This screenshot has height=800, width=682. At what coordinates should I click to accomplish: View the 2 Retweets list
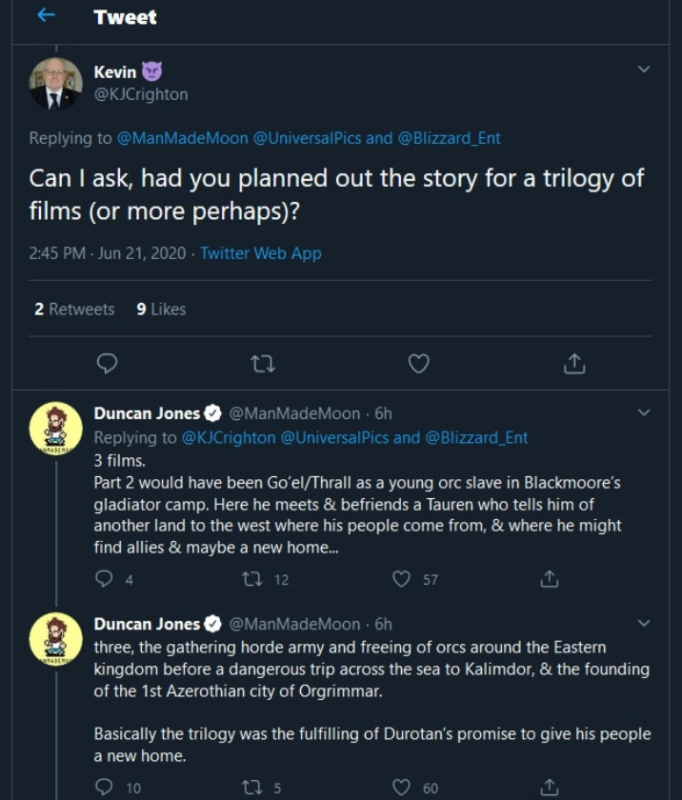74,309
